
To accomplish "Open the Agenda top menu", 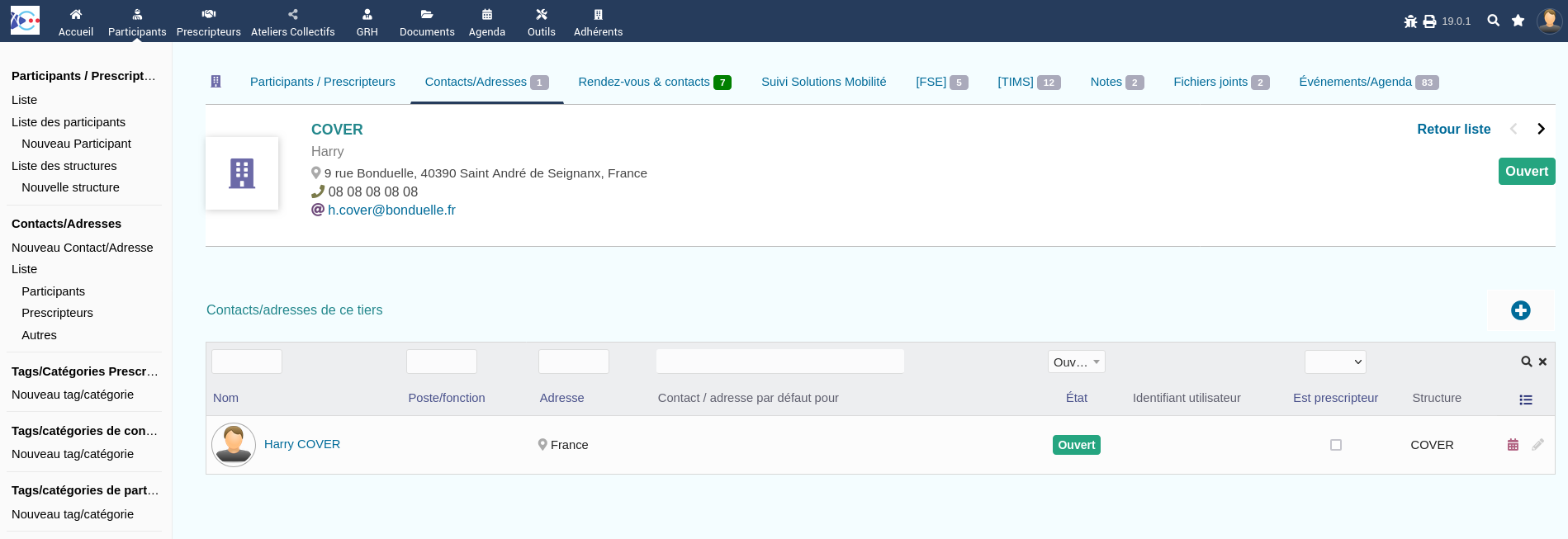I will click(487, 21).
